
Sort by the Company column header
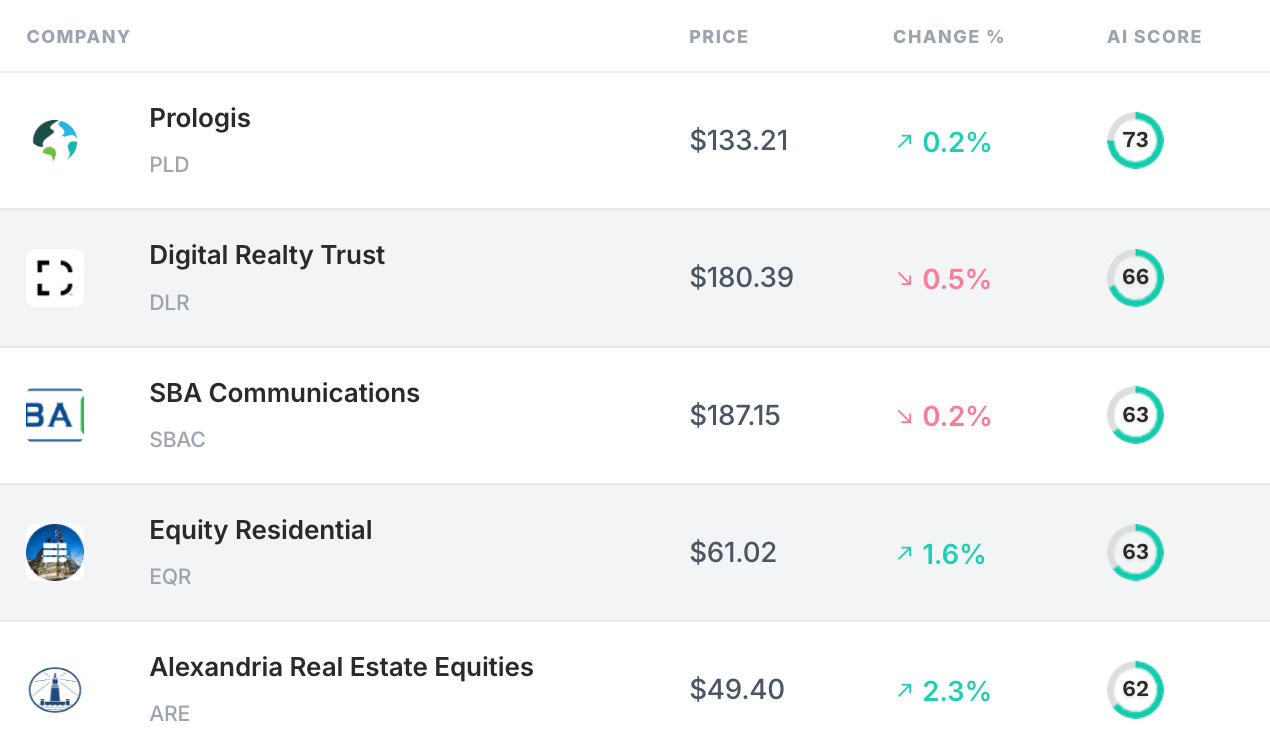pos(78,37)
